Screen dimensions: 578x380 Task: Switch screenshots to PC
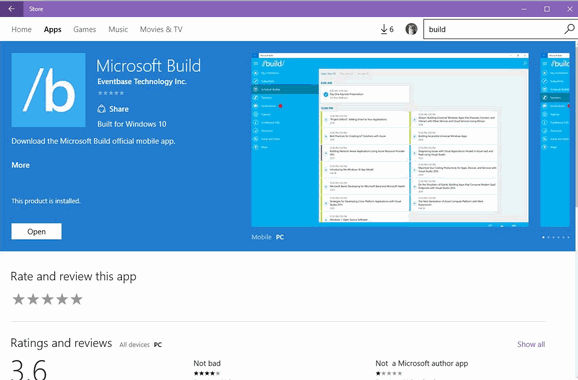pyautogui.click(x=280, y=237)
